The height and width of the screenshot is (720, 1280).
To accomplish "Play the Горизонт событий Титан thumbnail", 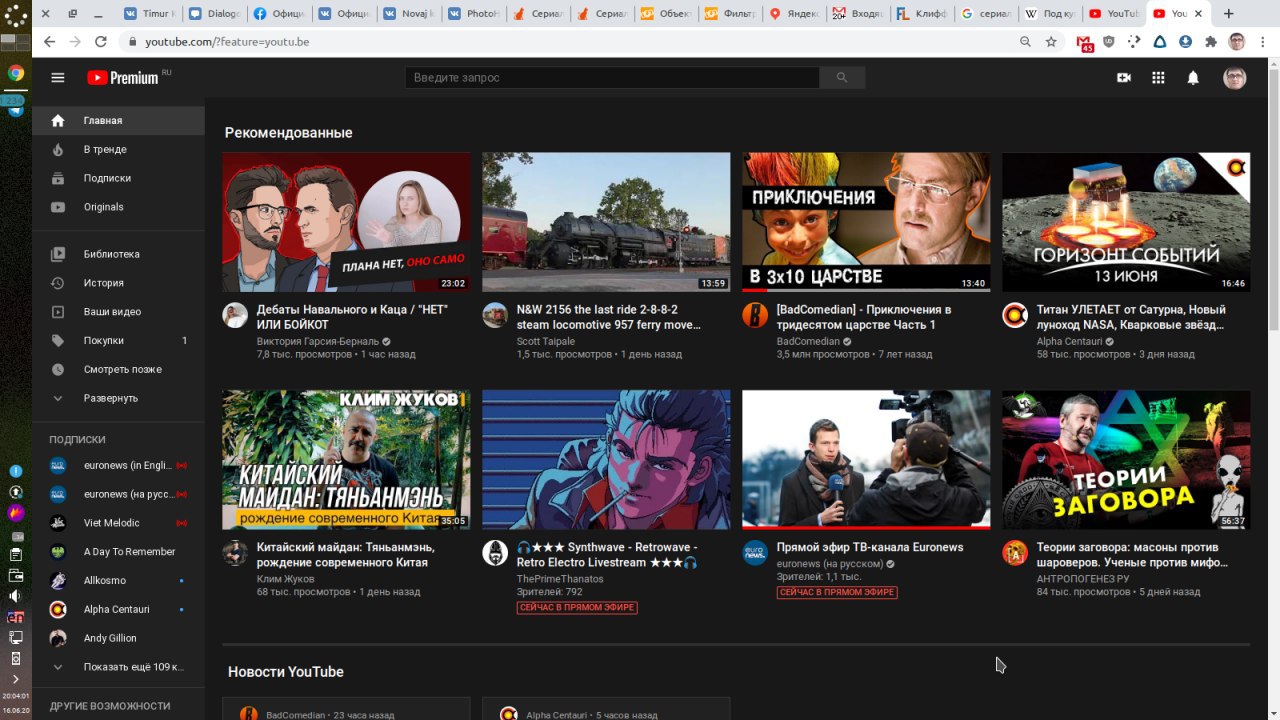I will pos(1126,222).
